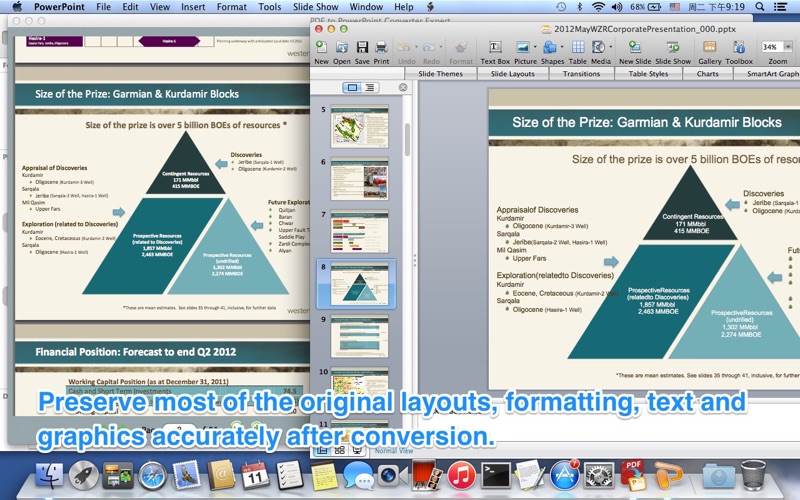Open Safari from the Dock
Image resolution: width=800 pixels, height=500 pixels.
(153, 476)
